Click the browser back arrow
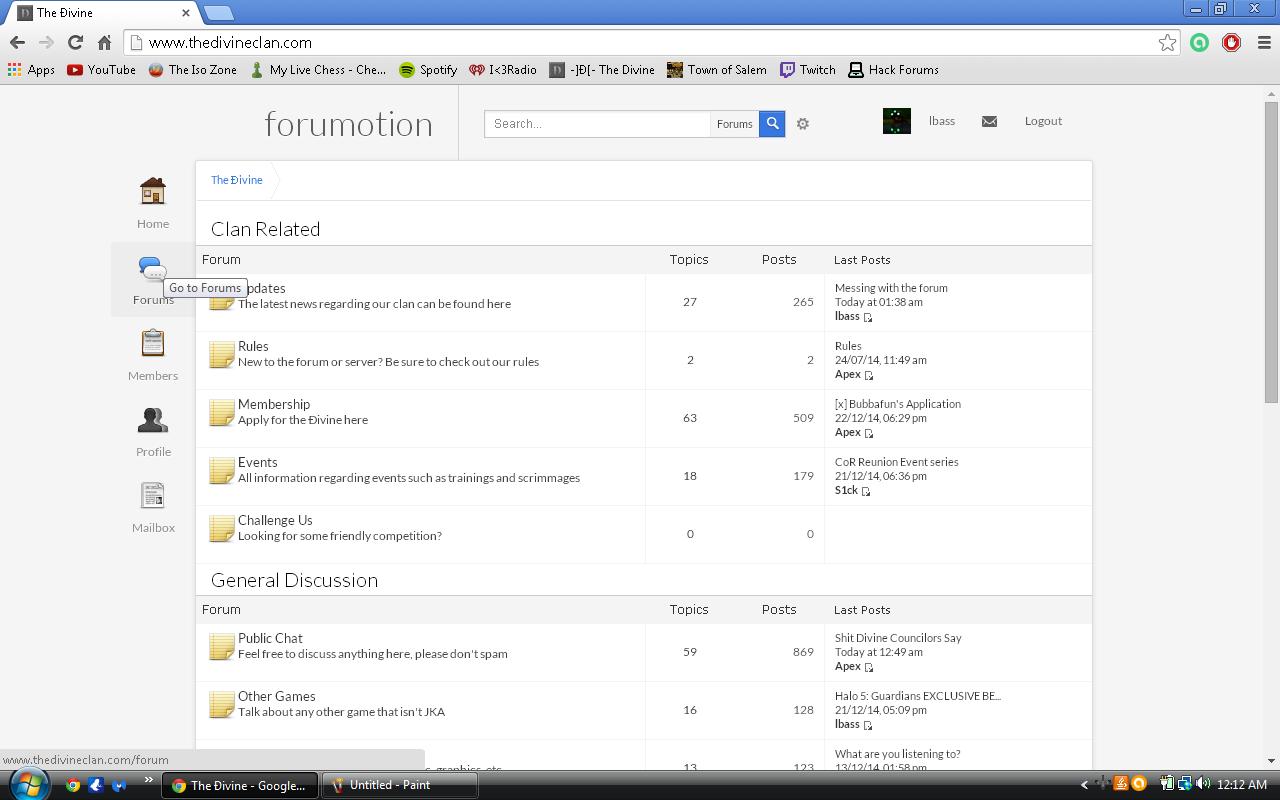The height and width of the screenshot is (800, 1280). click(x=17, y=42)
